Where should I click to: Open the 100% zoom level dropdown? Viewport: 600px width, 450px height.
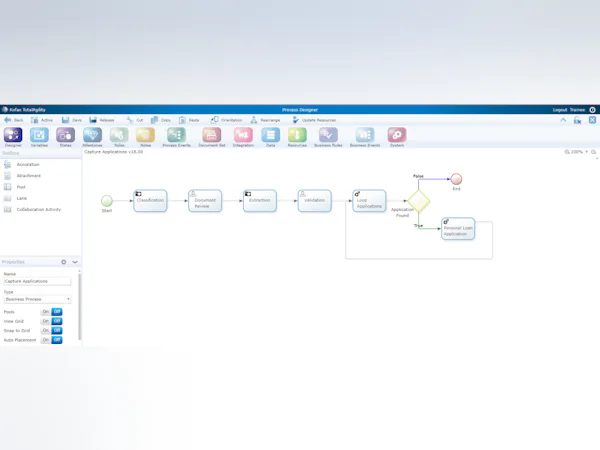point(579,152)
